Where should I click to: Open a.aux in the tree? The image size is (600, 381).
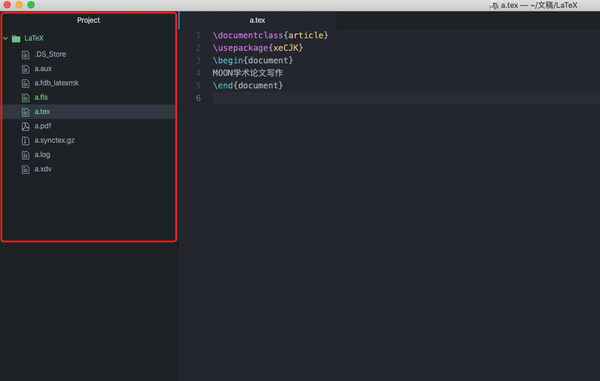43,69
